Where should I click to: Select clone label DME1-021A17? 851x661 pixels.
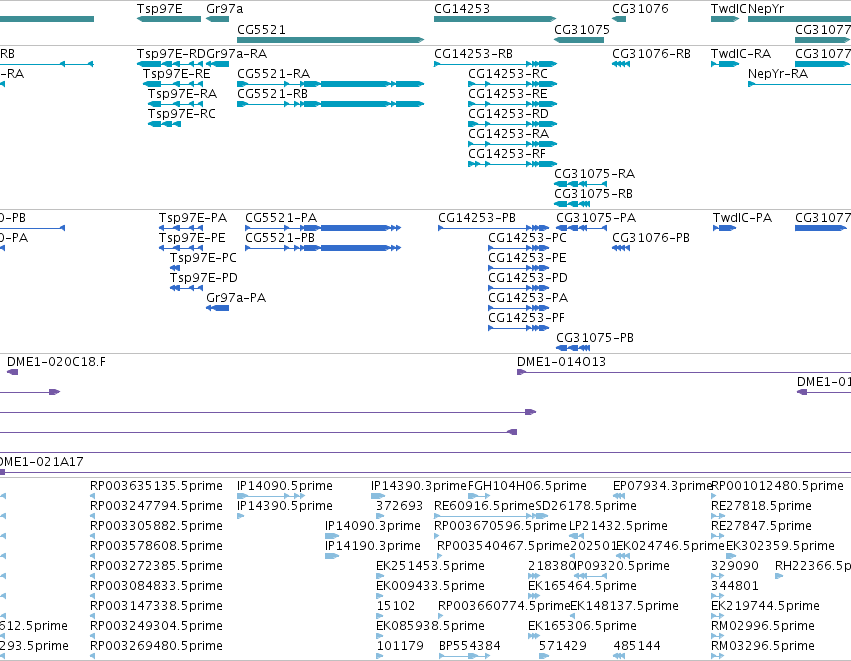click(42, 462)
